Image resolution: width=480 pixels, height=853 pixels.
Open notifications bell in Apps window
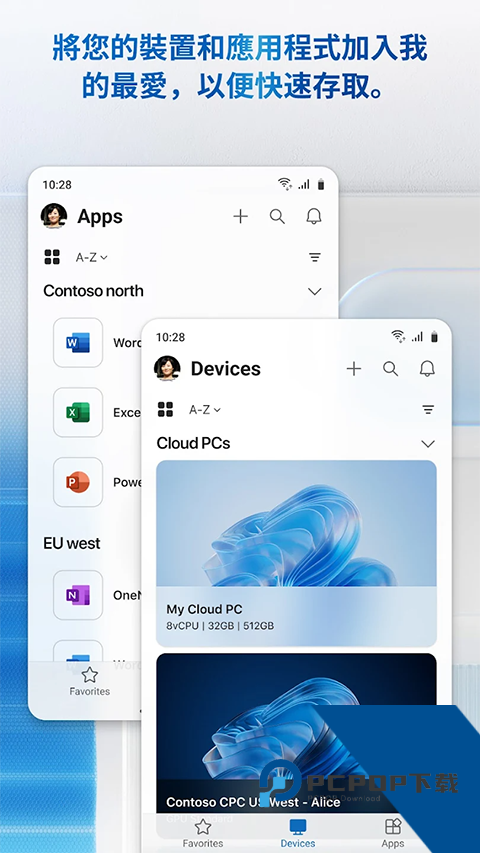coord(313,217)
